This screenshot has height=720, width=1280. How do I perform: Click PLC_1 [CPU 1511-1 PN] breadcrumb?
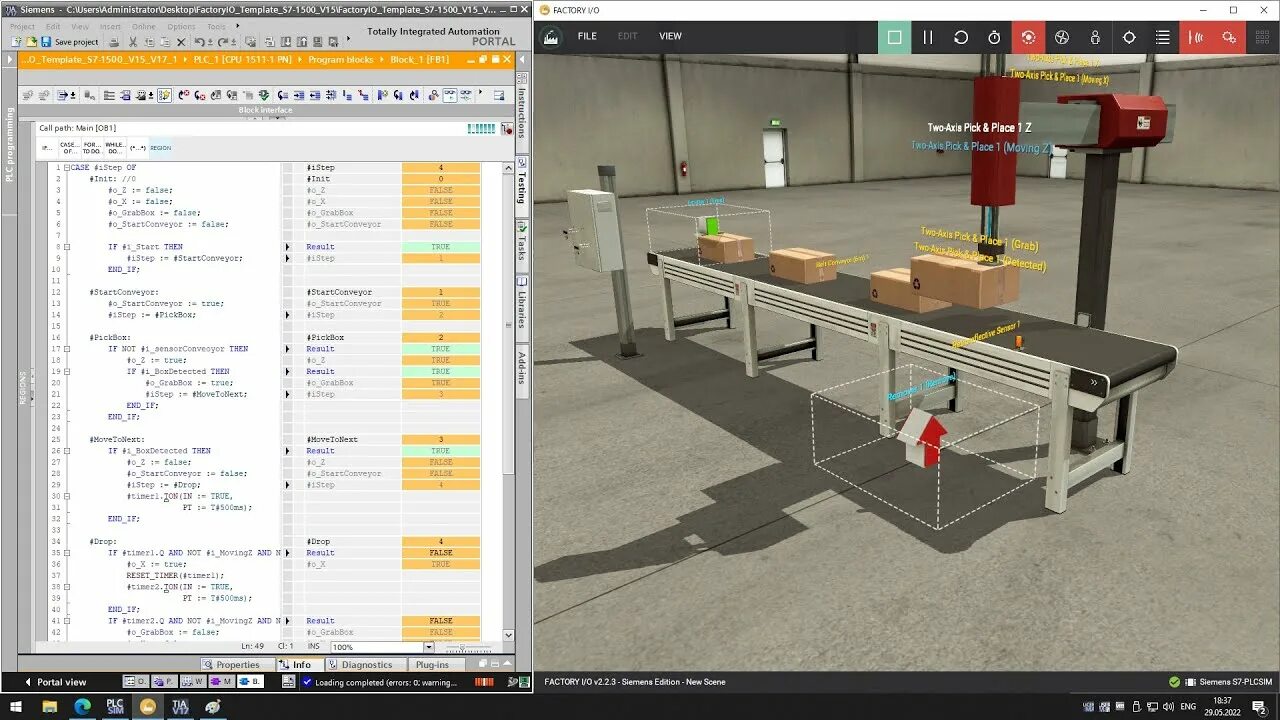(x=242, y=60)
